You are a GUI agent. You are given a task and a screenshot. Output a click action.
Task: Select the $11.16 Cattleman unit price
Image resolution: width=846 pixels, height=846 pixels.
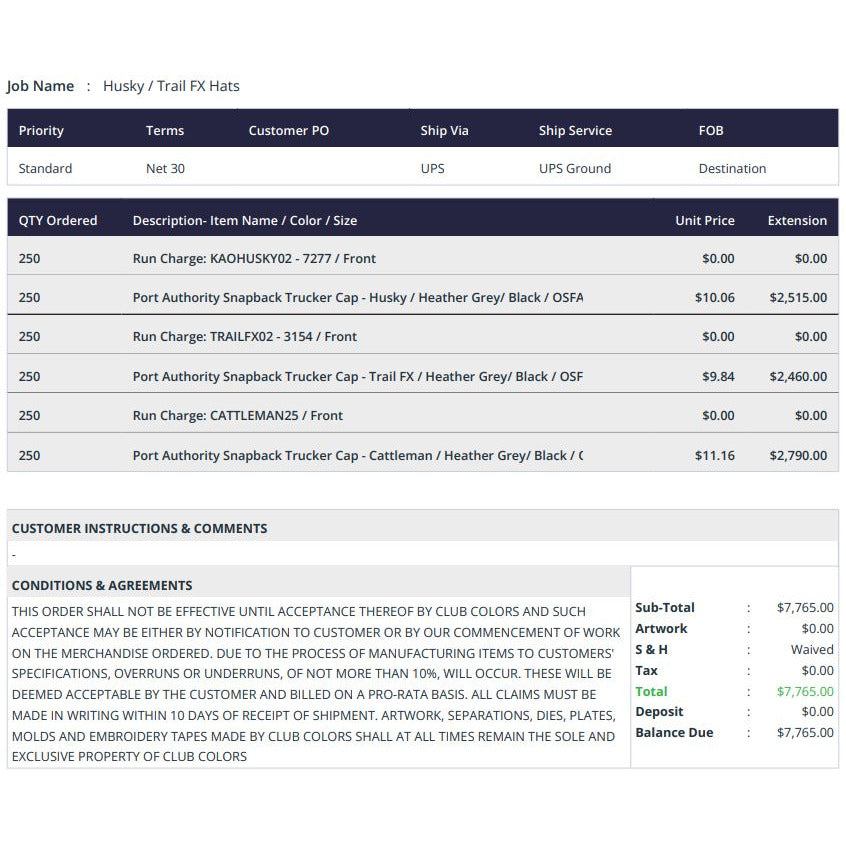click(x=714, y=455)
